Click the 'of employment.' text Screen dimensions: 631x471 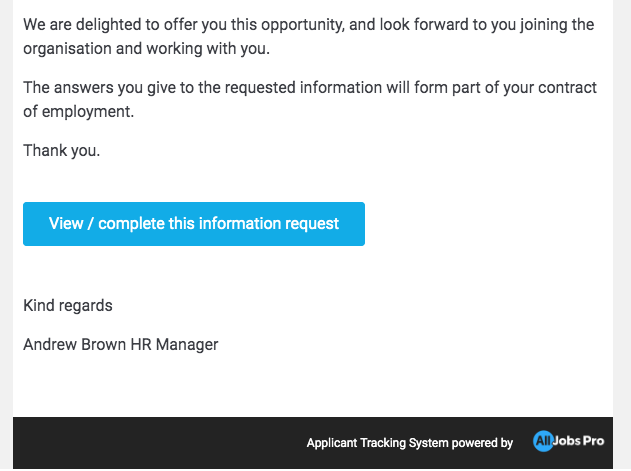tap(78, 112)
